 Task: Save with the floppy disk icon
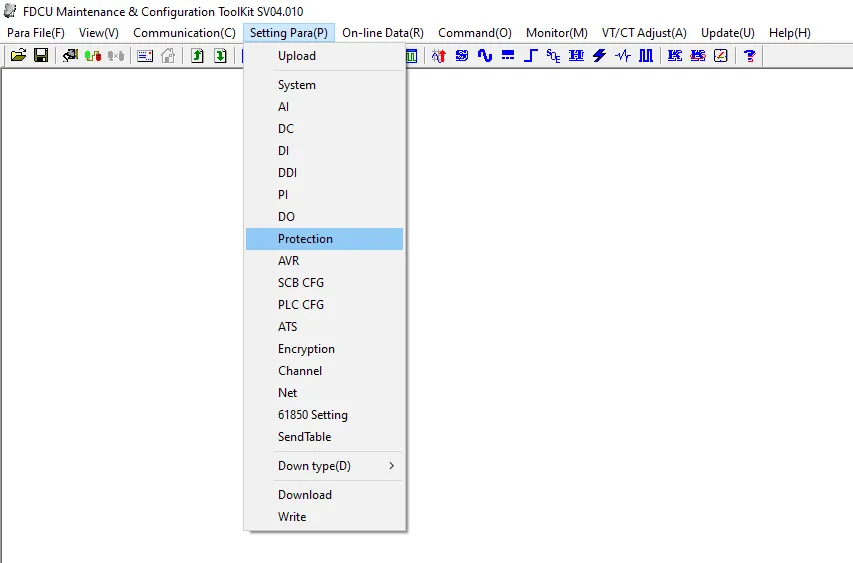coord(41,55)
